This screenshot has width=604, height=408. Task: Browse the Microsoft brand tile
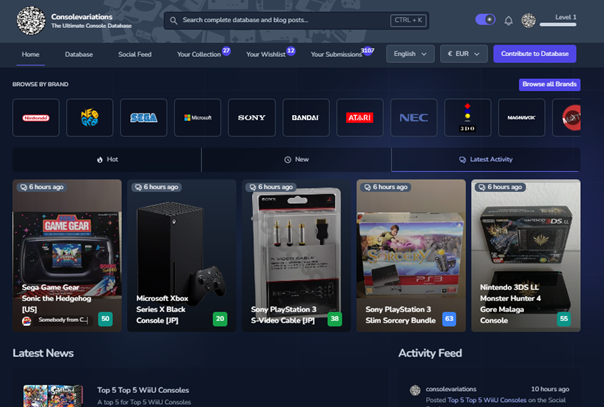(198, 118)
